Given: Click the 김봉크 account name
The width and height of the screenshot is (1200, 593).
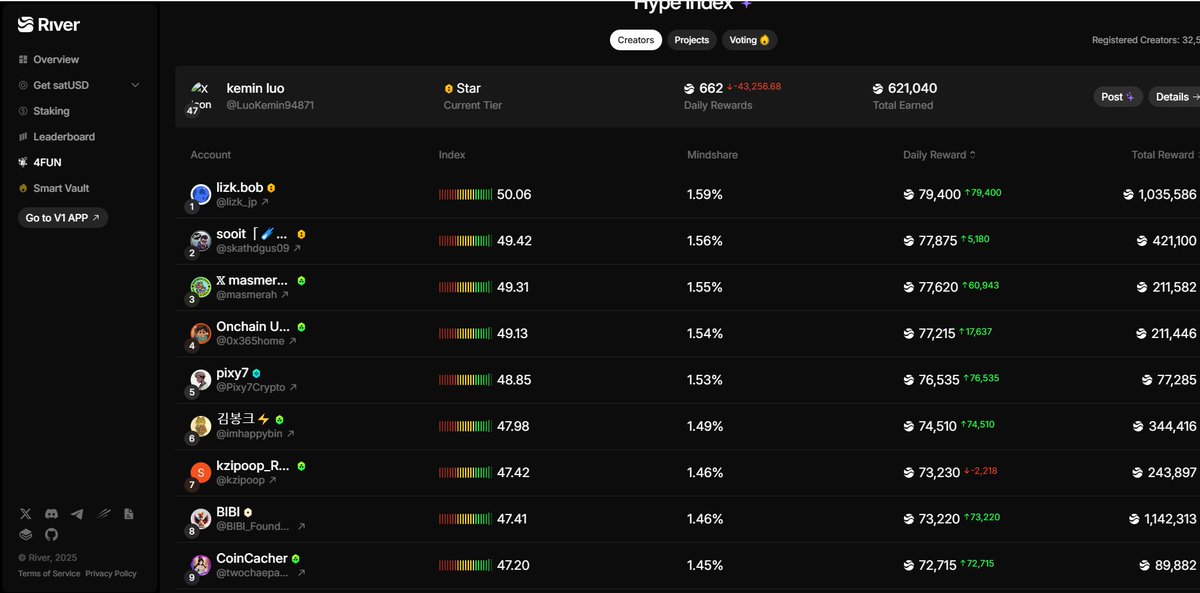Looking at the screenshot, I should pyautogui.click(x=235, y=419).
